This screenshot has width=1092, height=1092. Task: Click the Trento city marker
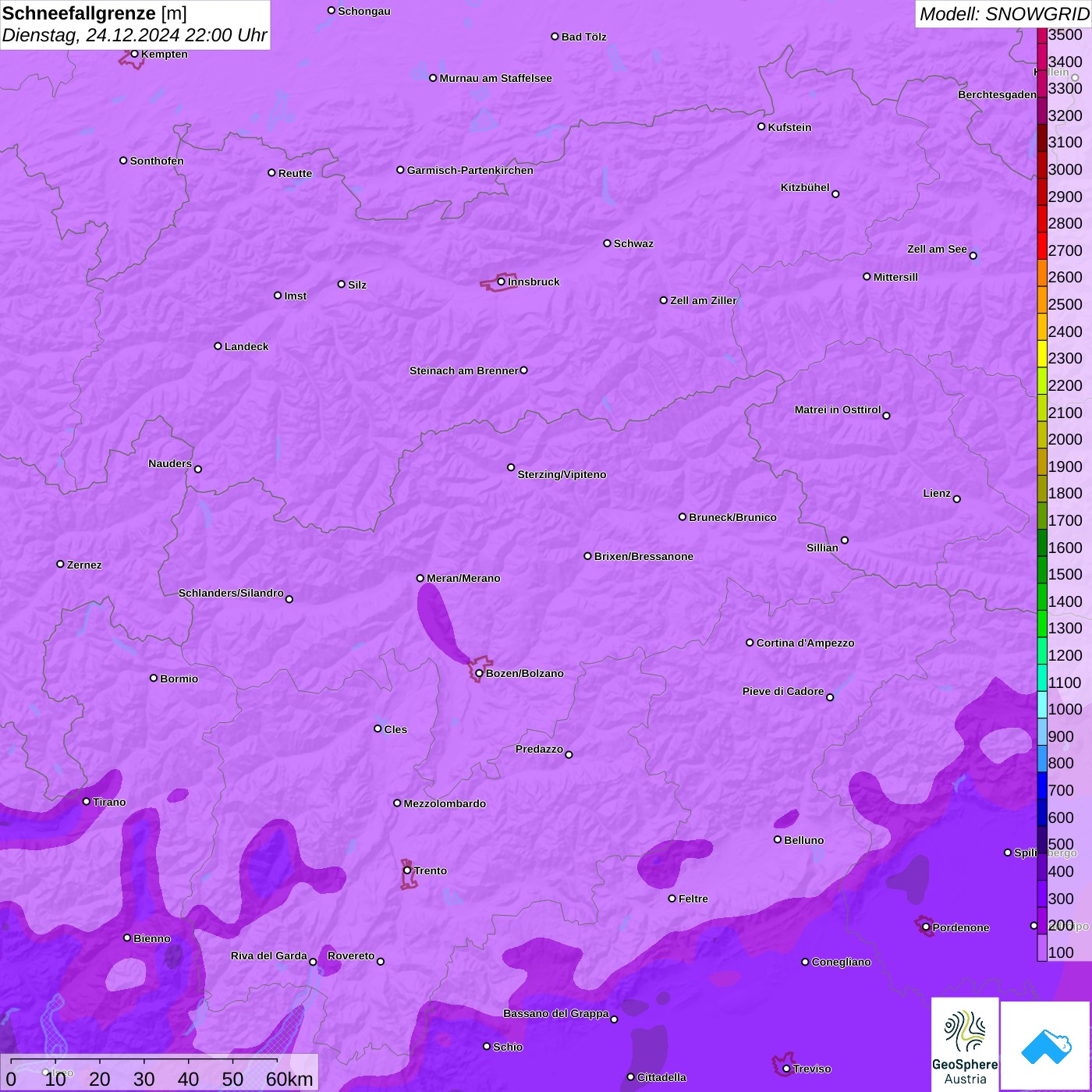point(407,870)
